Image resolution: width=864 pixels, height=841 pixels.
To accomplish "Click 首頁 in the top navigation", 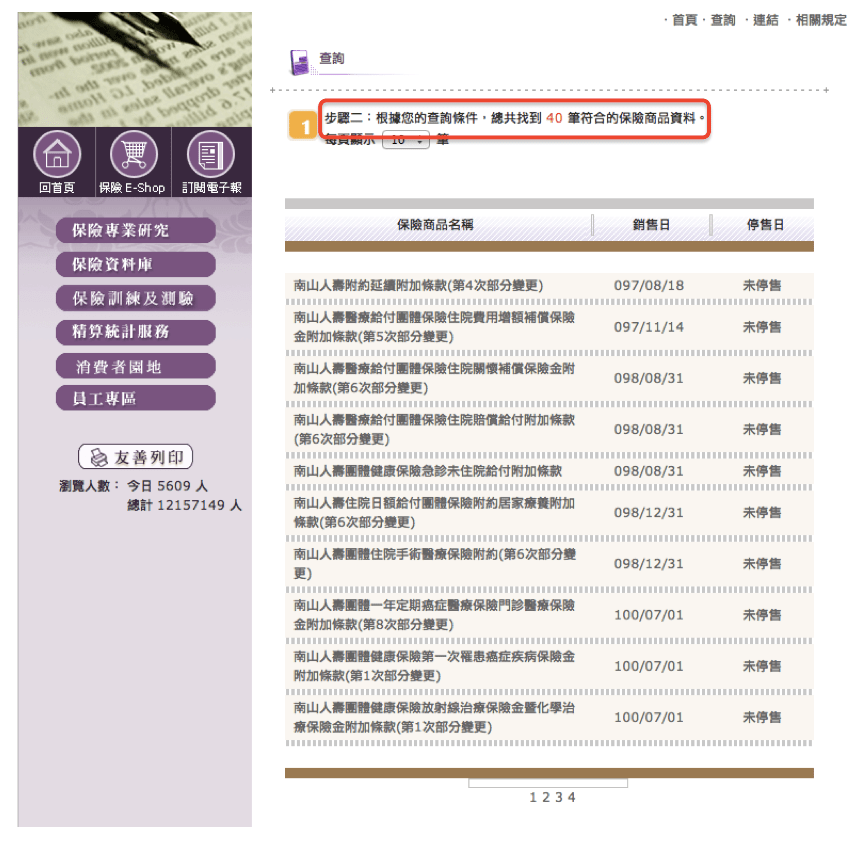I will [x=686, y=20].
